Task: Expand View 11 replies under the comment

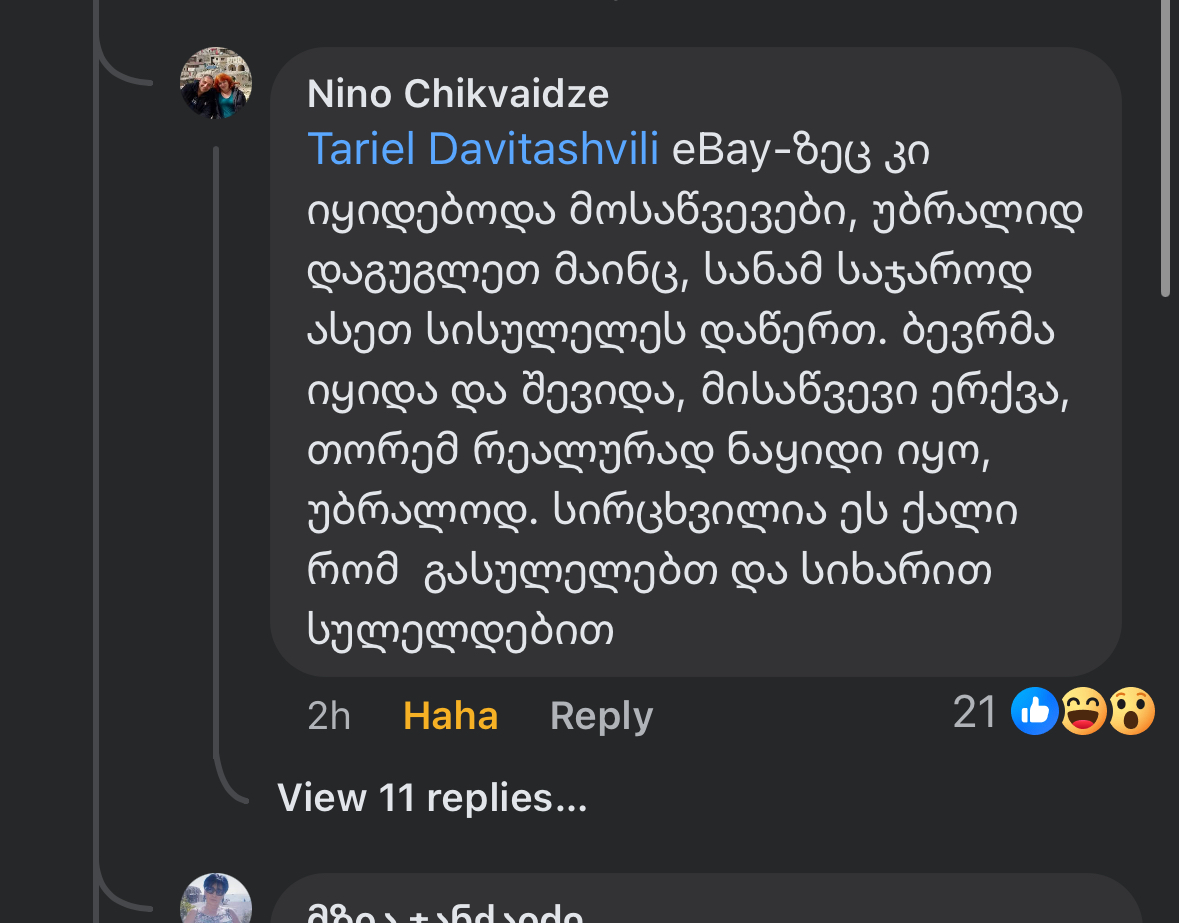Action: [431, 798]
